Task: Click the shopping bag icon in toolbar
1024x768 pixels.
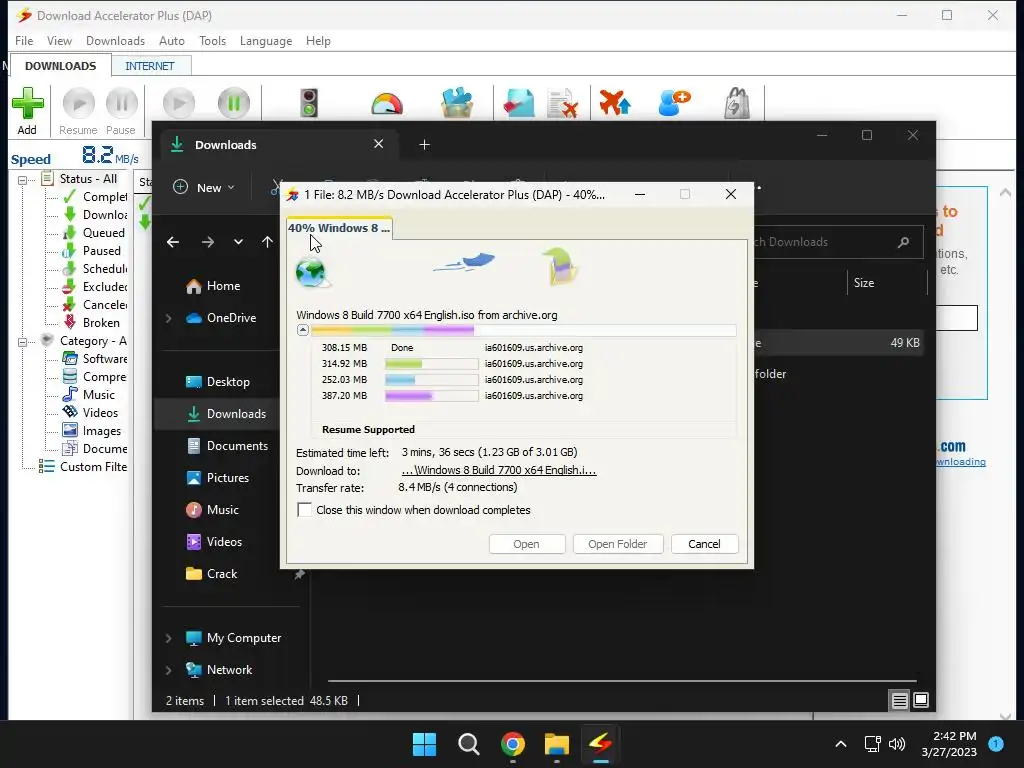Action: click(x=737, y=103)
